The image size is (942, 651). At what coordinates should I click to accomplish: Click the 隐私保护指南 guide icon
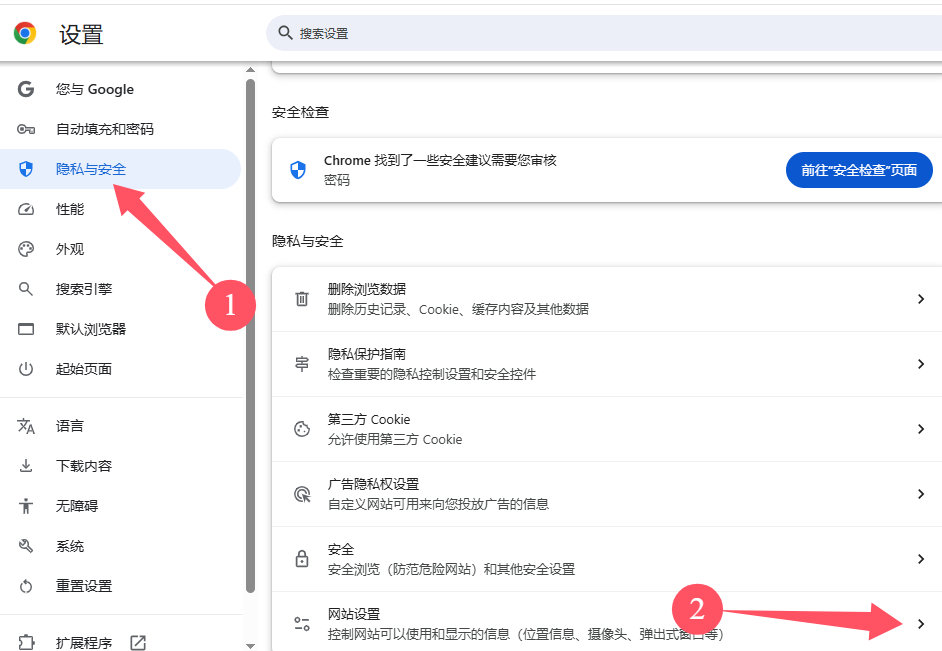coord(301,364)
